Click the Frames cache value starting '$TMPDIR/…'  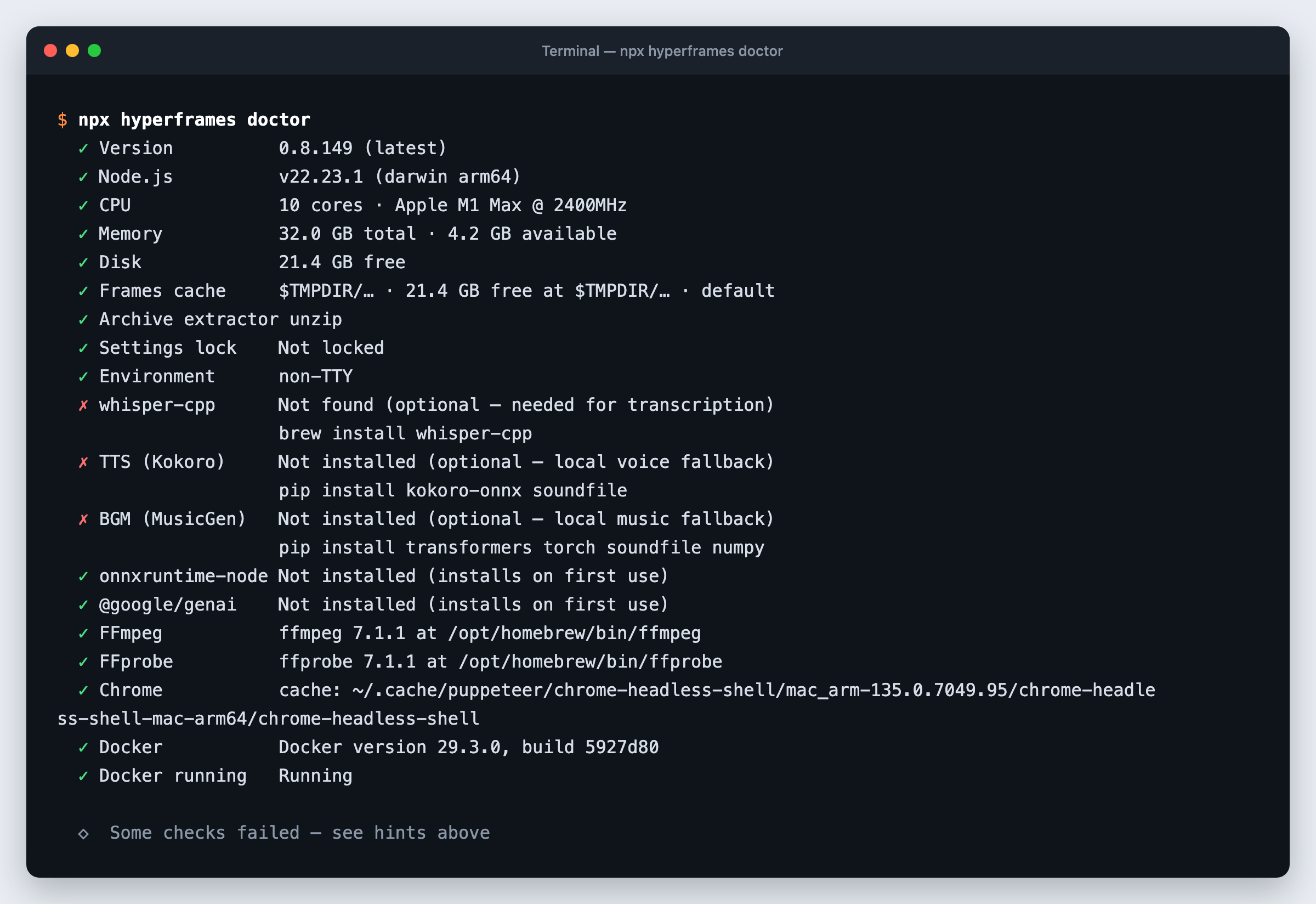526,291
